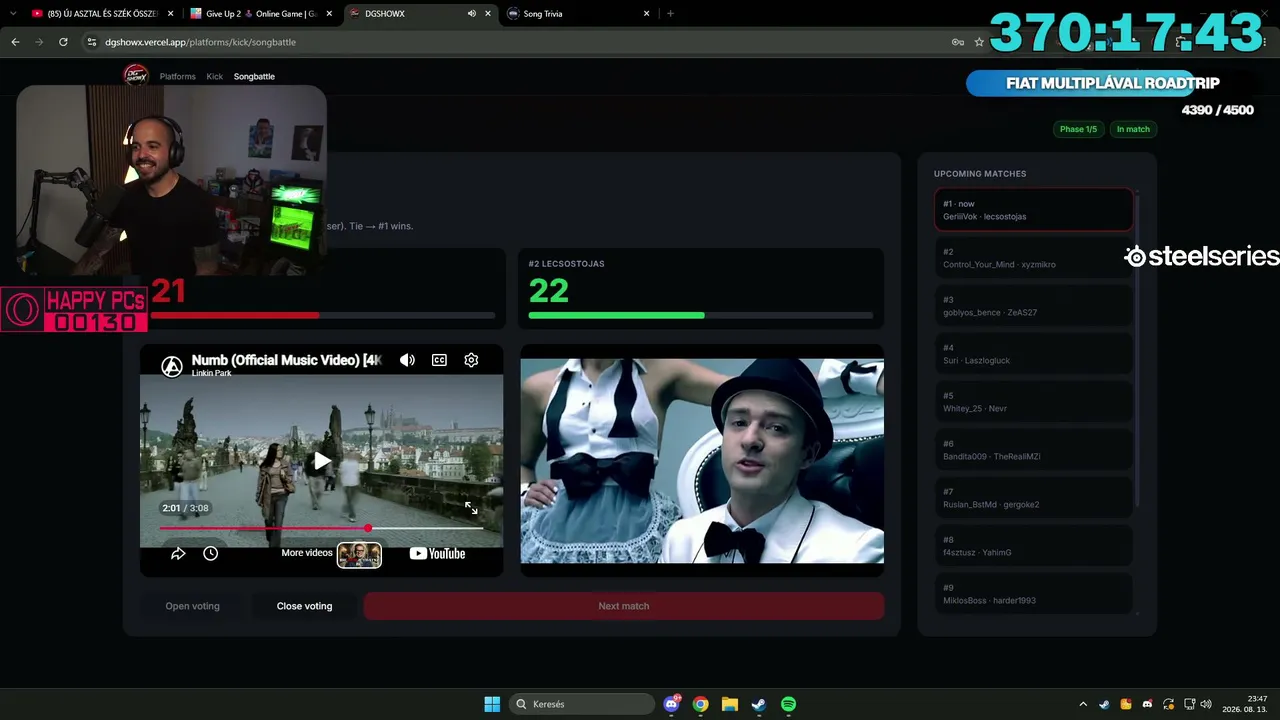
Task: Select match #1 GerliiVok · lecsostojas
Action: (x=1034, y=210)
